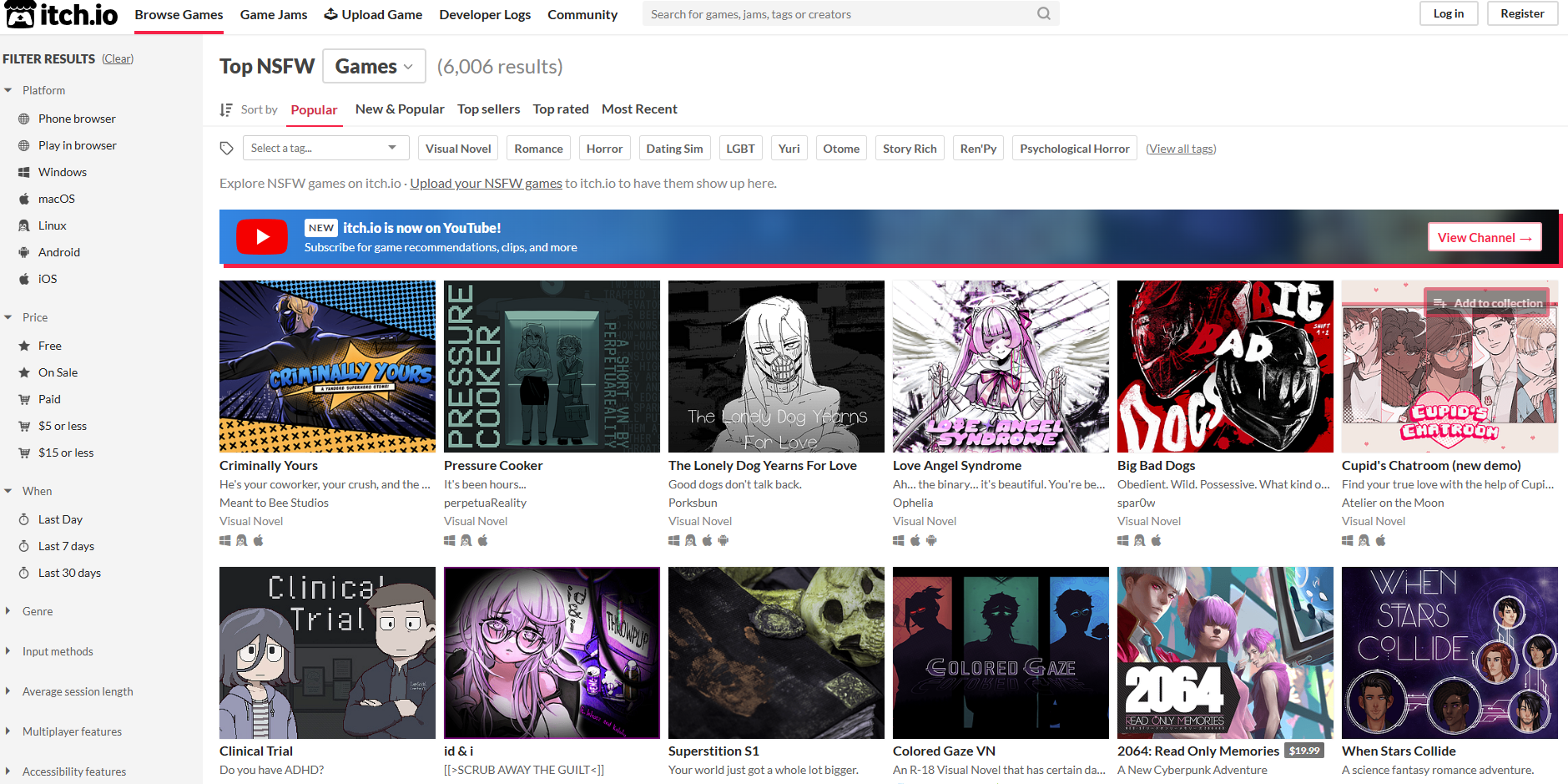1568x784 pixels.
Task: Open the Games type dropdown
Action: [374, 66]
